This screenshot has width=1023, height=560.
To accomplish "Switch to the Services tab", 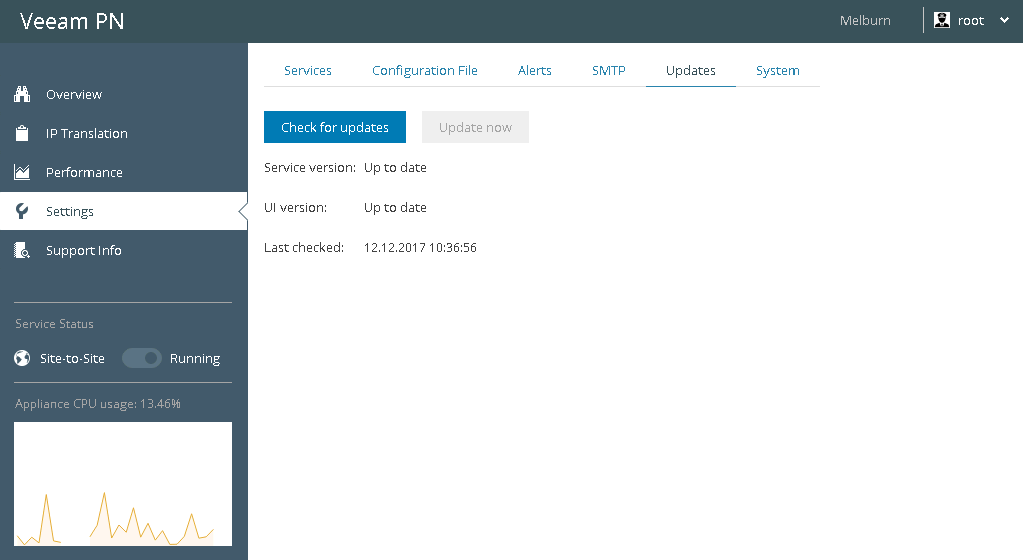I will click(307, 70).
